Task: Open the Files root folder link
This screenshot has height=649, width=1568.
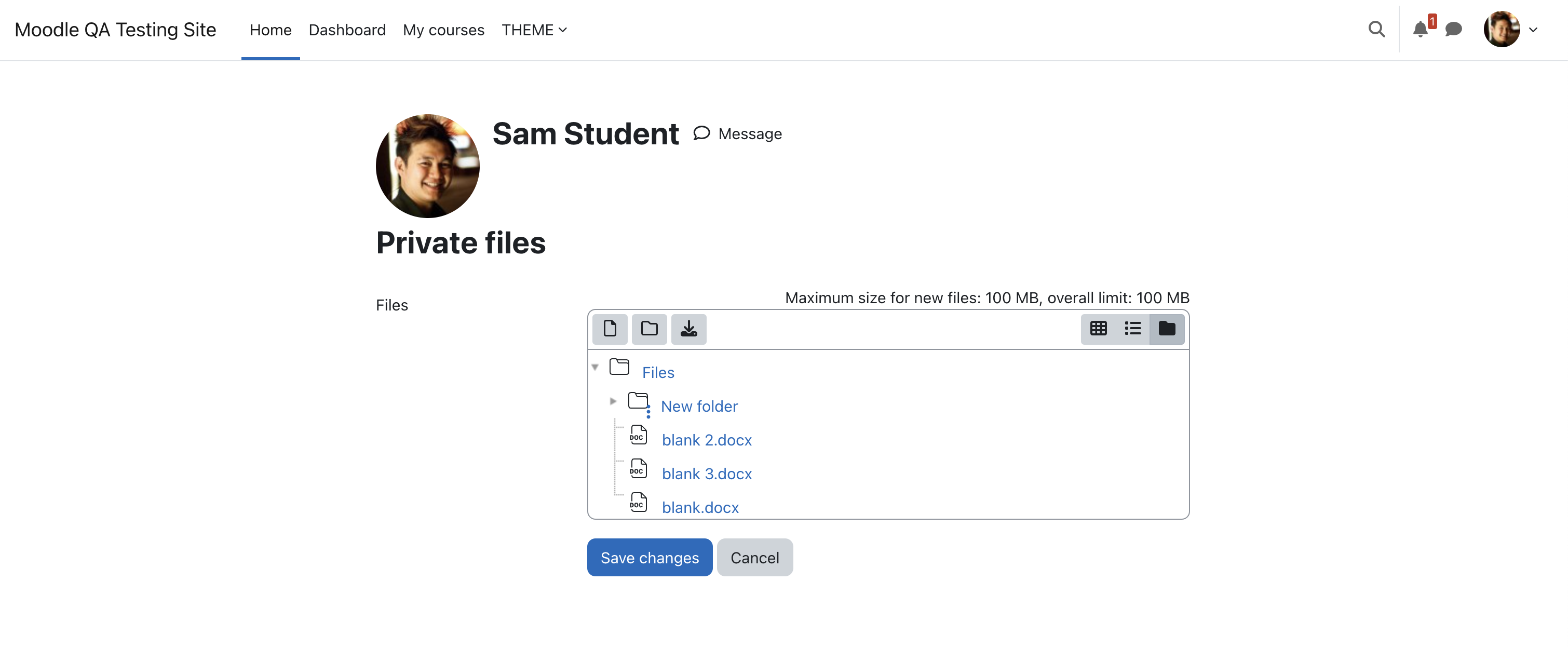Action: [658, 373]
